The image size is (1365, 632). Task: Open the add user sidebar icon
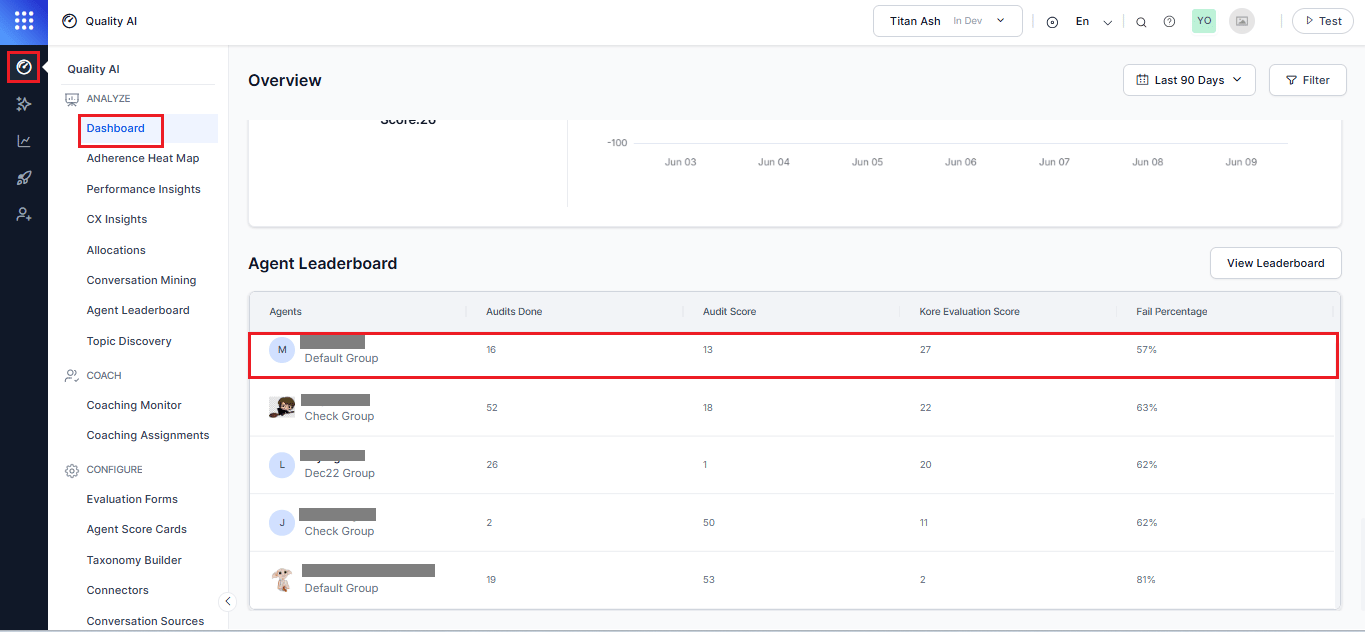24,215
